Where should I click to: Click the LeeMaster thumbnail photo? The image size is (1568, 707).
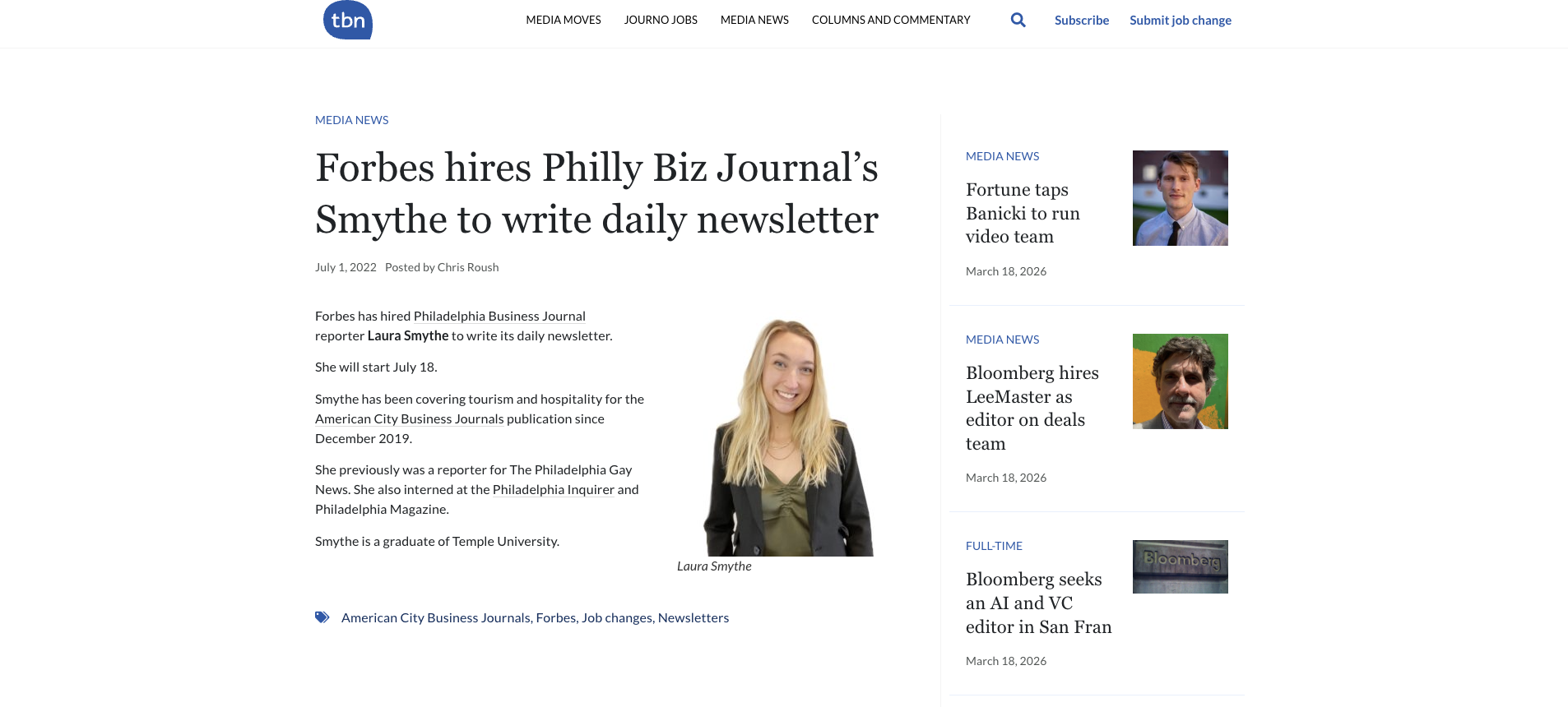[1180, 381]
